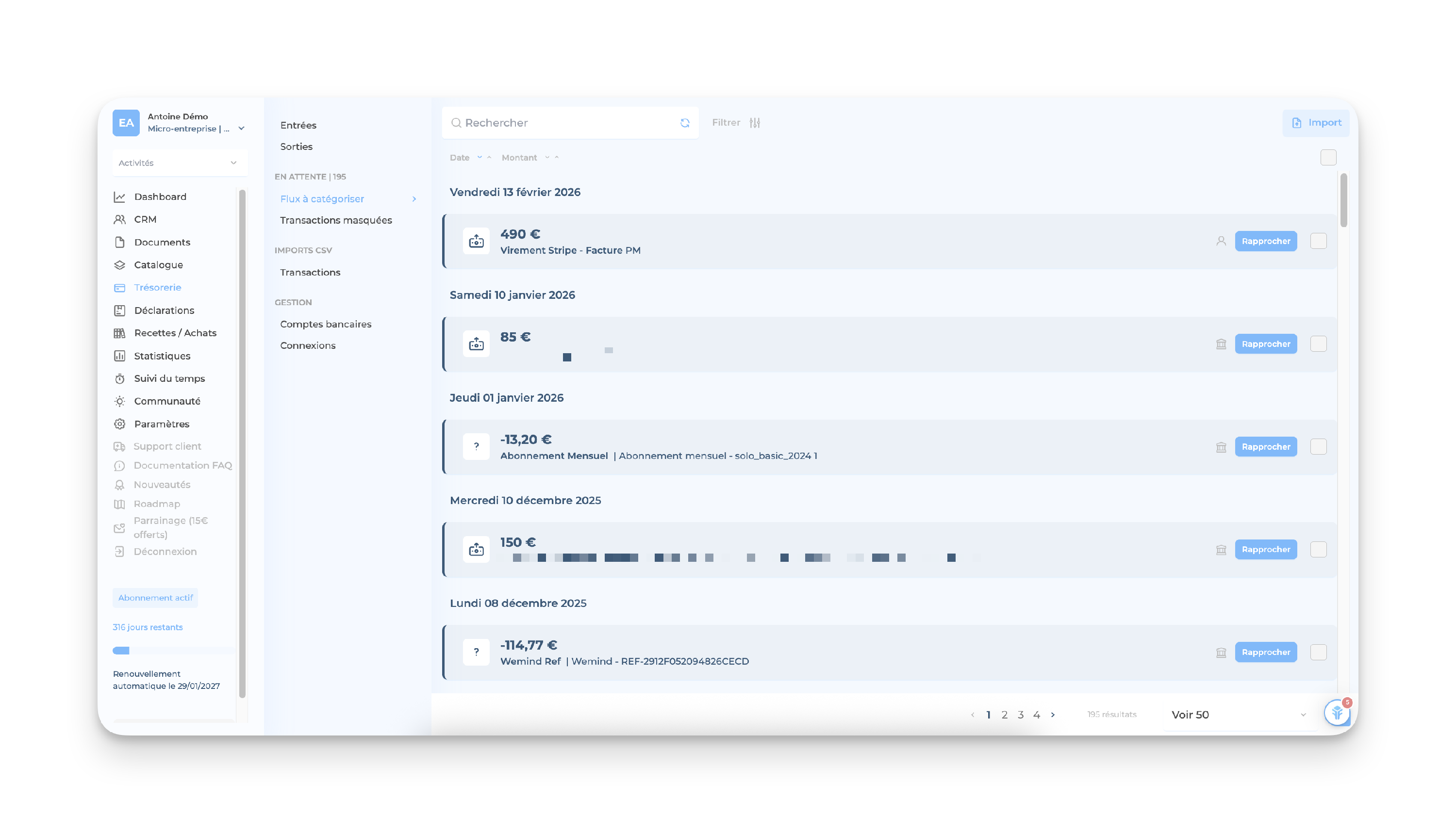Expand the Antoine Démo account switcher
This screenshot has height=833, width=1456.
(x=241, y=129)
